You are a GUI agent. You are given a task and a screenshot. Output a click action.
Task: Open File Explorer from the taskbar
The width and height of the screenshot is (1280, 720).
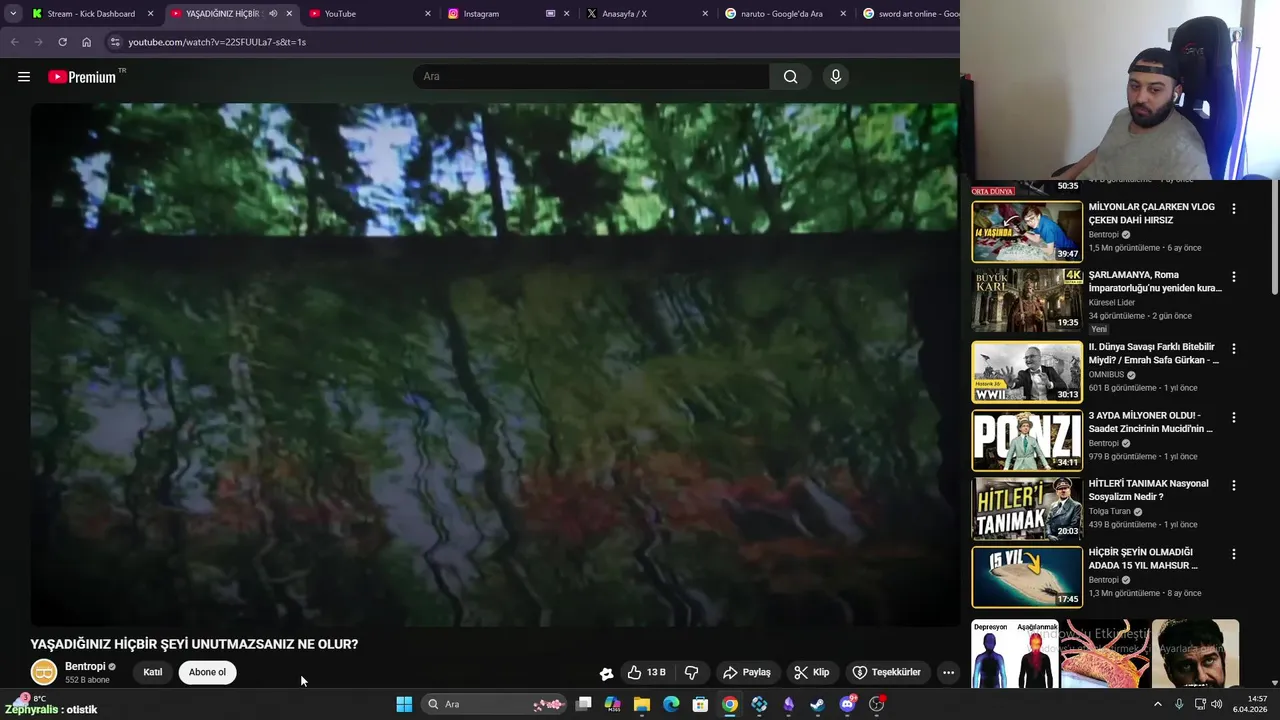coord(642,704)
